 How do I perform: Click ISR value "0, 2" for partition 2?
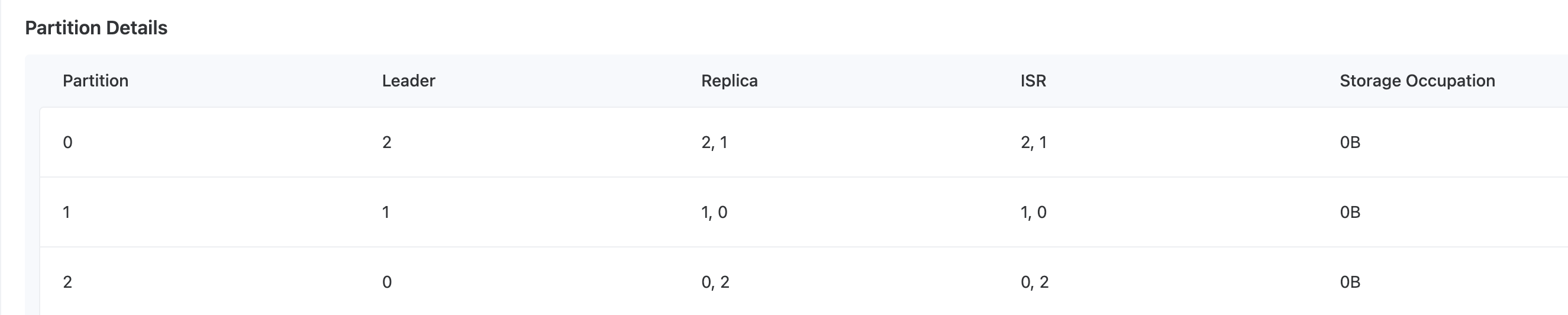pos(1035,282)
